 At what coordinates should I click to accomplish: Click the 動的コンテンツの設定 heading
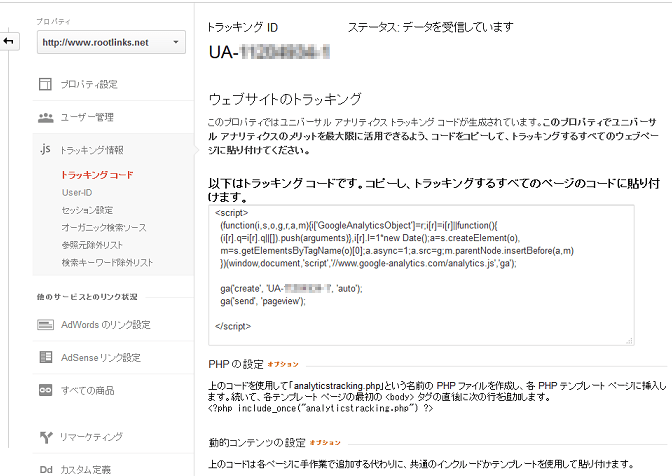coord(257,443)
